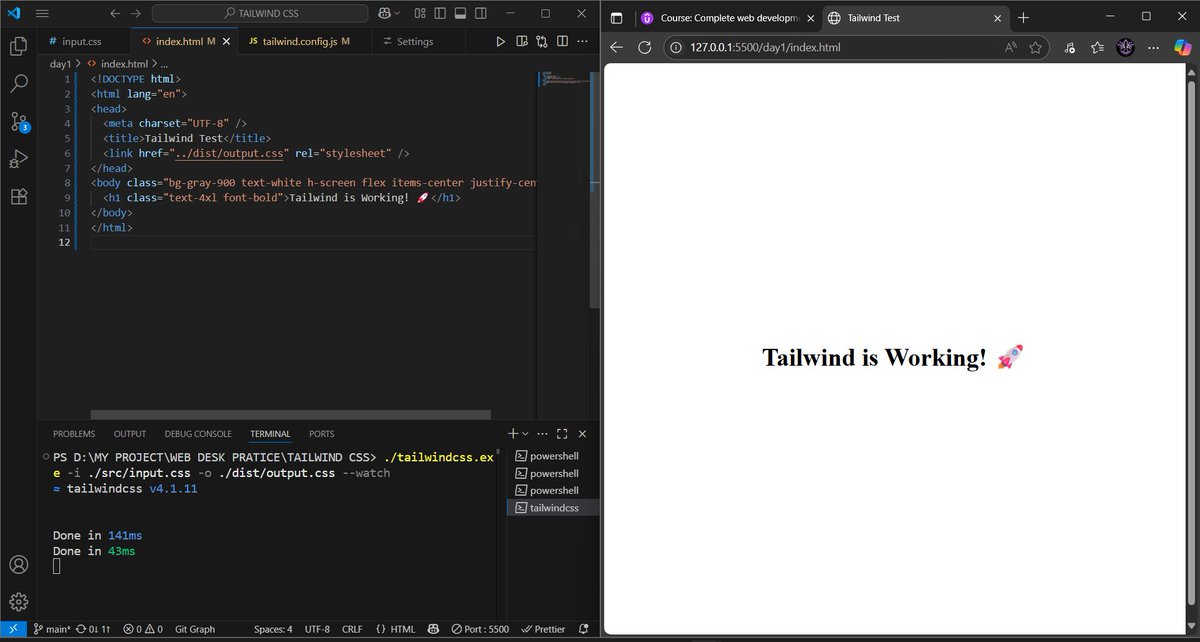Viewport: 1200px width, 642px height.
Task: Close the terminal panel
Action: 582,434
